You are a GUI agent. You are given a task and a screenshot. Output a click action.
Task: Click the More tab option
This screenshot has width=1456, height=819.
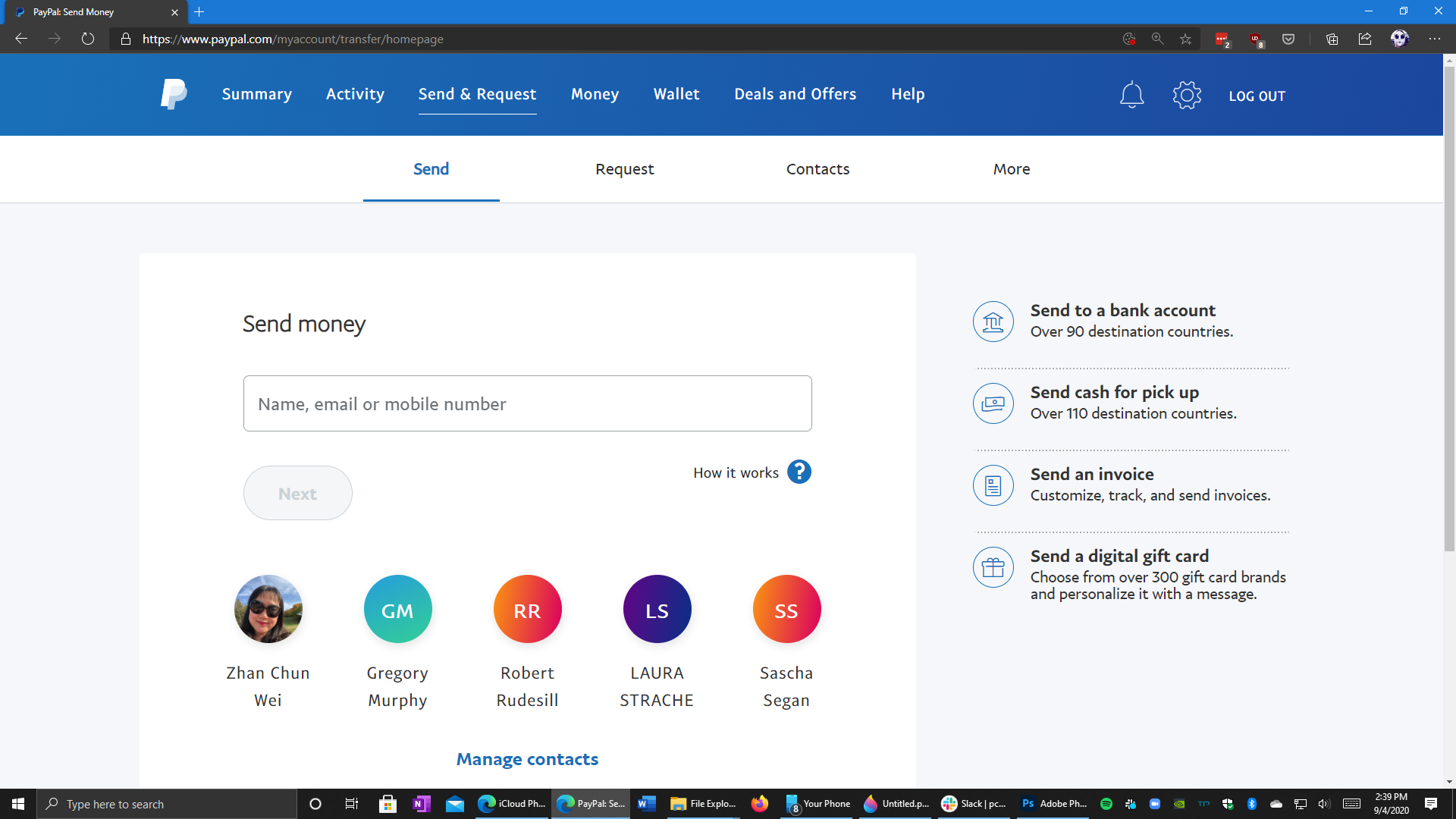1012,169
